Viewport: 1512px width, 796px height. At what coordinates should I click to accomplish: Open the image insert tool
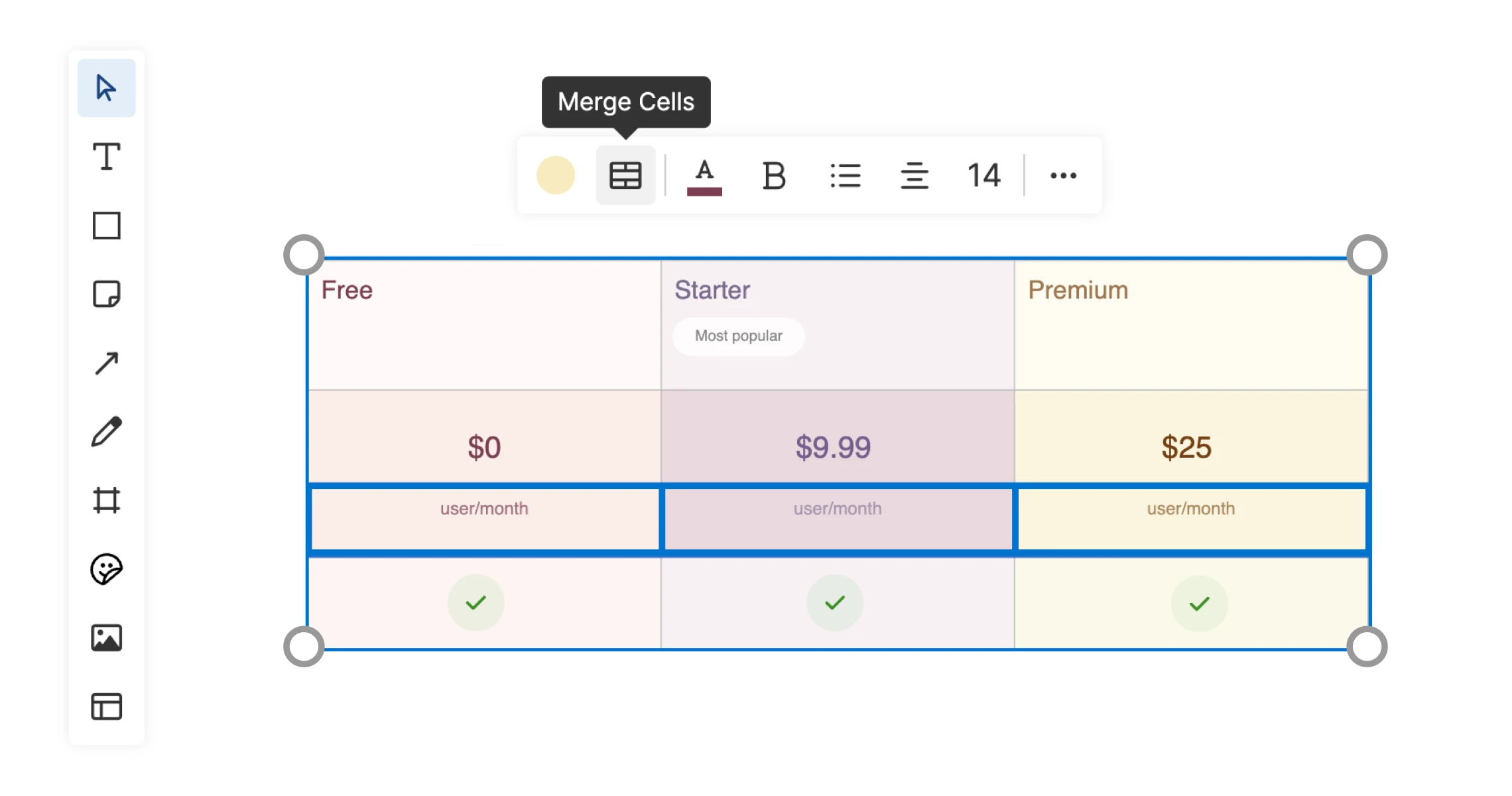tap(106, 638)
